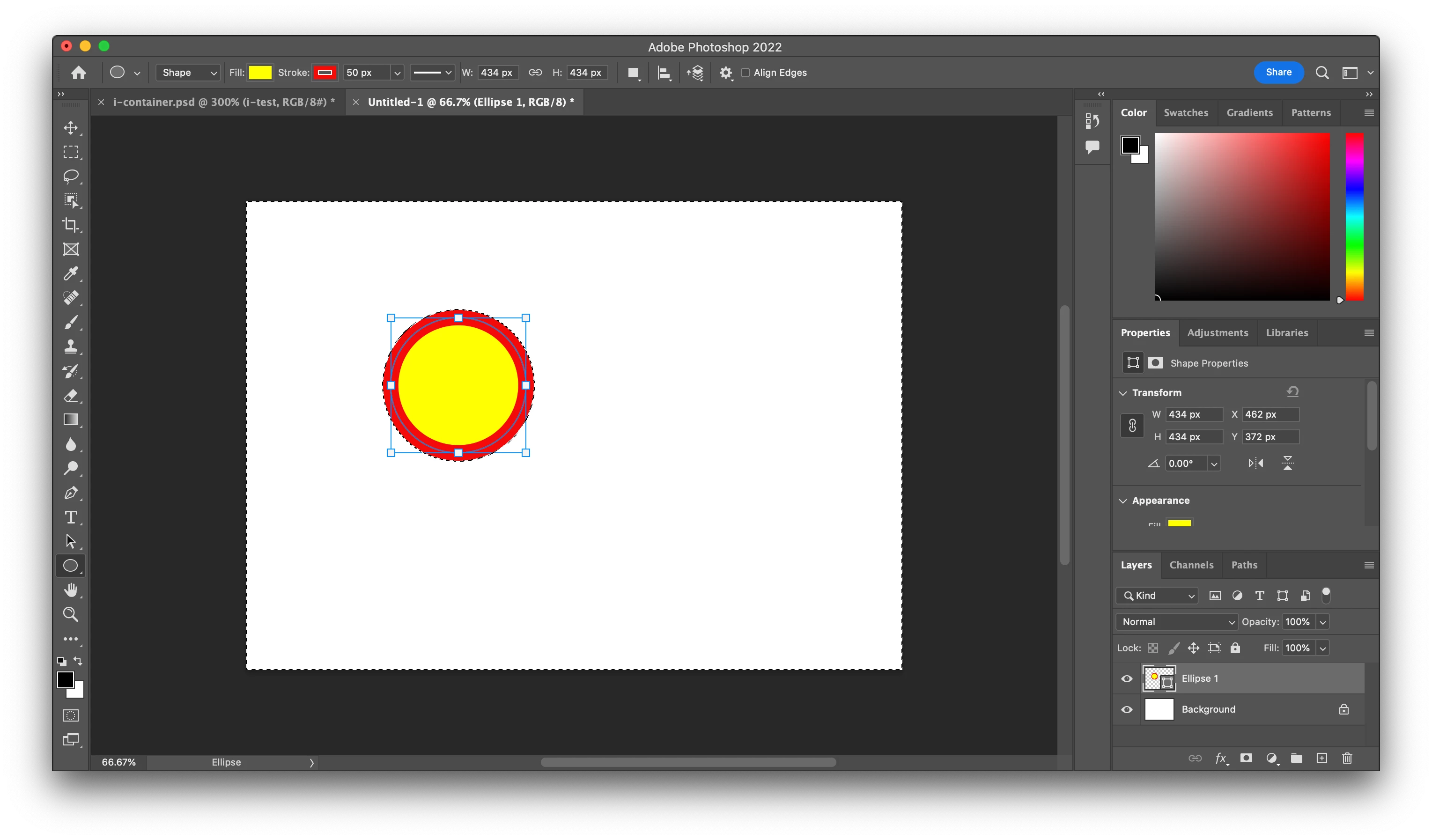The width and height of the screenshot is (1432, 840).
Task: Open the Swatches tab
Action: [1185, 112]
